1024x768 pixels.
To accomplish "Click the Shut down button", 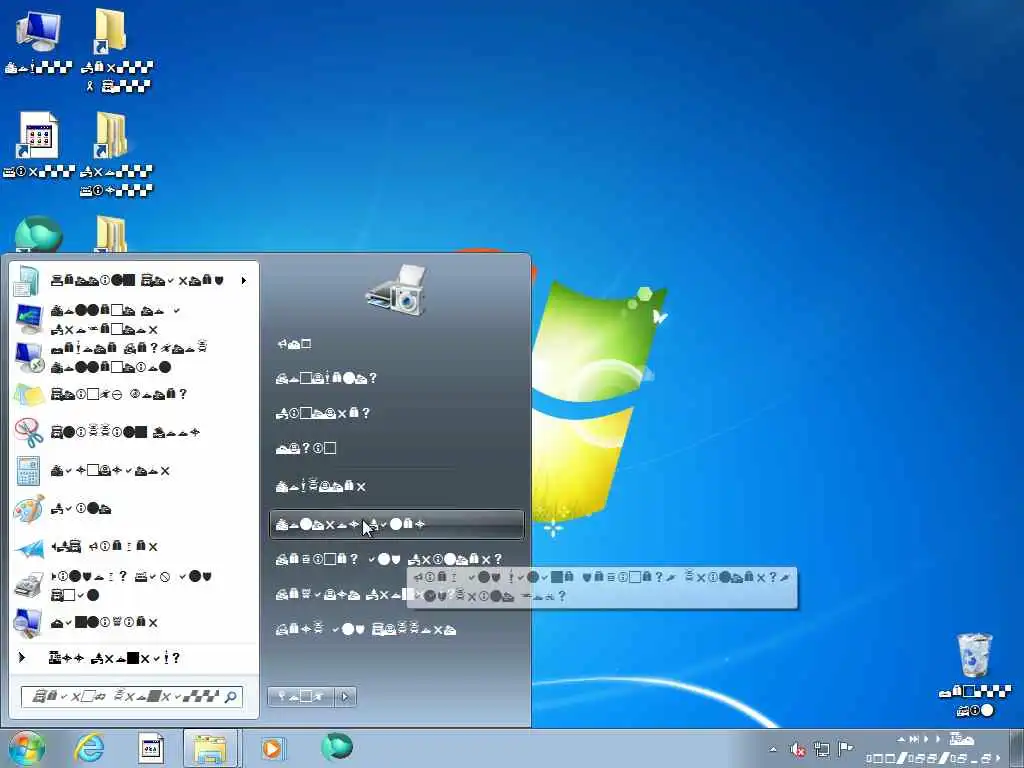I will point(301,697).
